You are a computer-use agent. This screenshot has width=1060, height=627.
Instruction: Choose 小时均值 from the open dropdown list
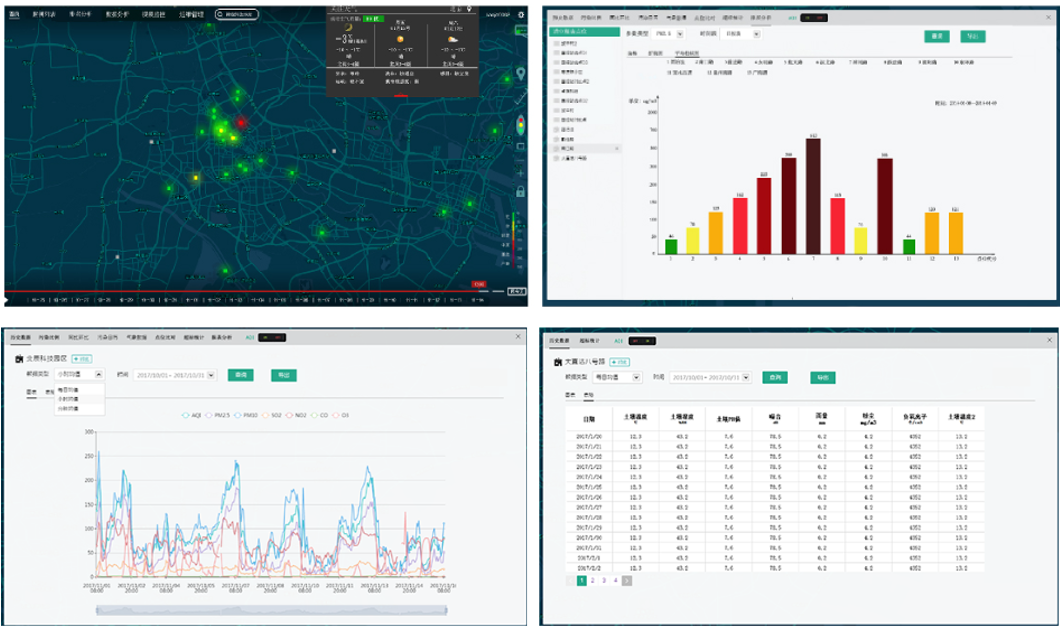(68, 399)
